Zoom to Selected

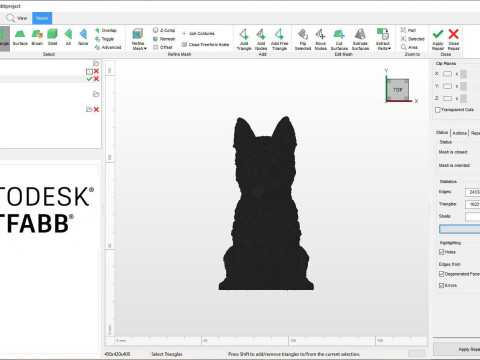413,39
